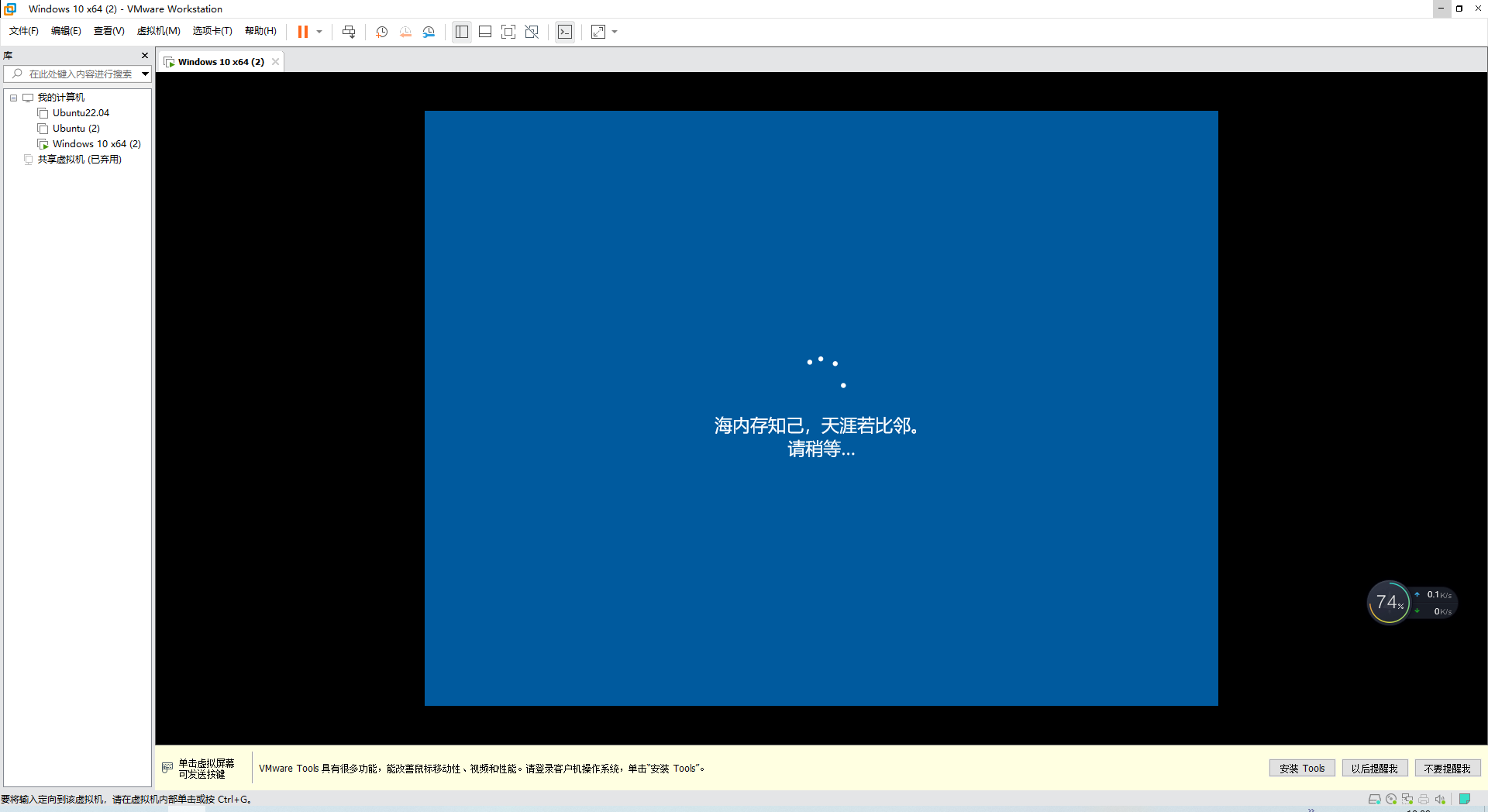Click the VMware Workstation title bar icon
This screenshot has height=812, width=1488.
[11, 9]
